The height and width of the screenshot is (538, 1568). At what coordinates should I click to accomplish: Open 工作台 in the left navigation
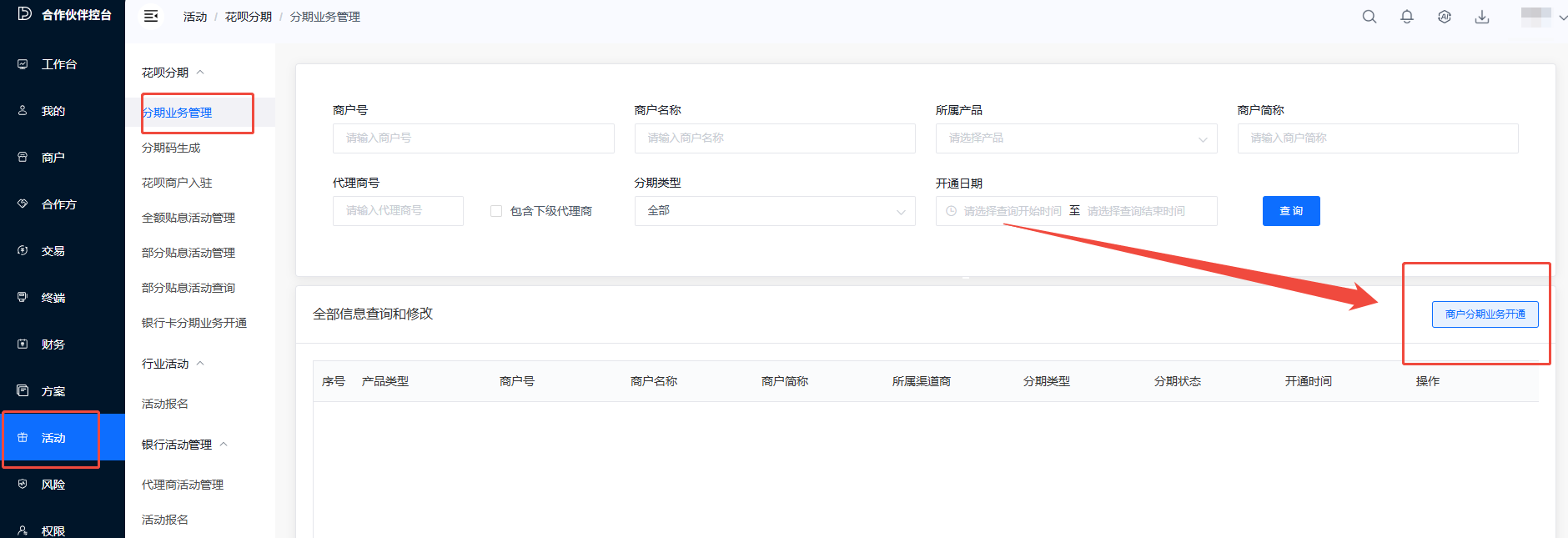tap(58, 64)
